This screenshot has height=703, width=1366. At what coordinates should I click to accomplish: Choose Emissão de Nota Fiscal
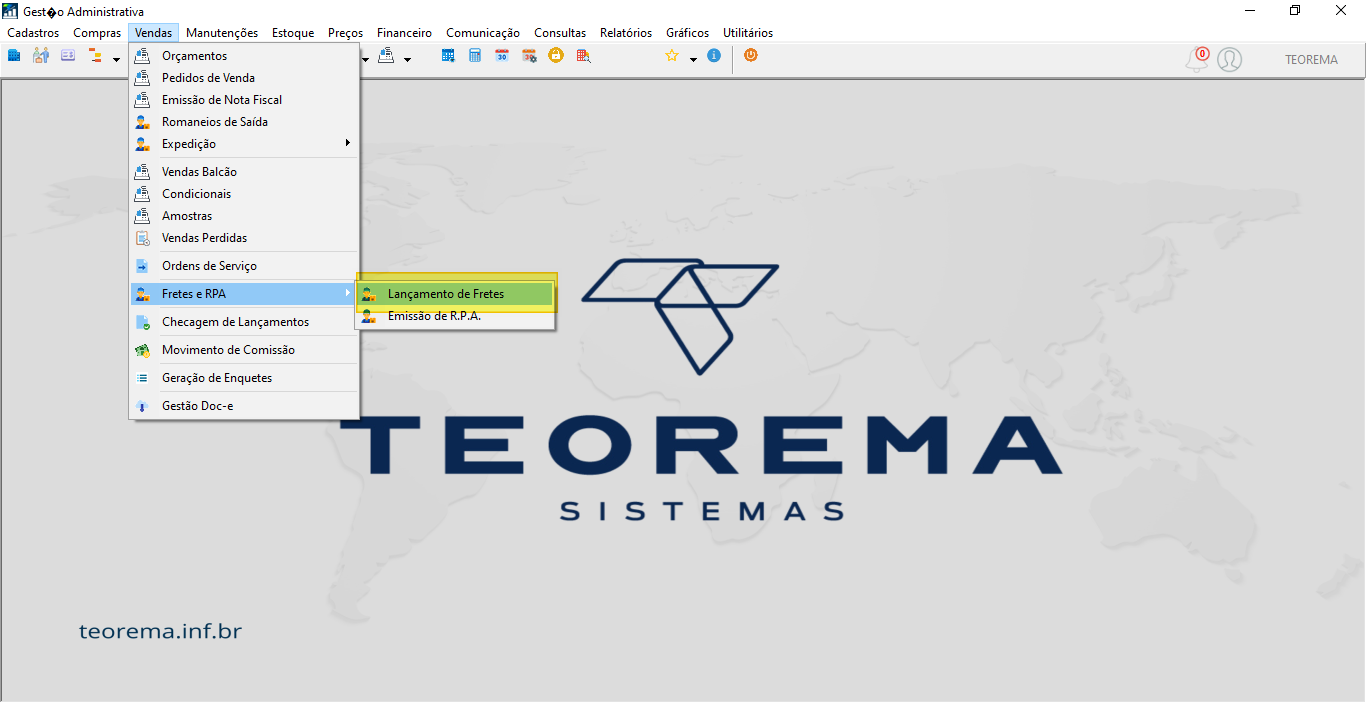[244, 100]
